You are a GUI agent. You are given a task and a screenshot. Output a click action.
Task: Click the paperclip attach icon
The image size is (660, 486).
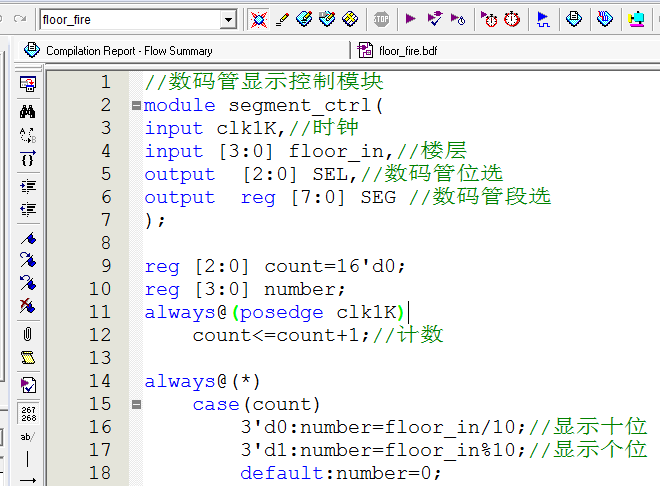28,334
